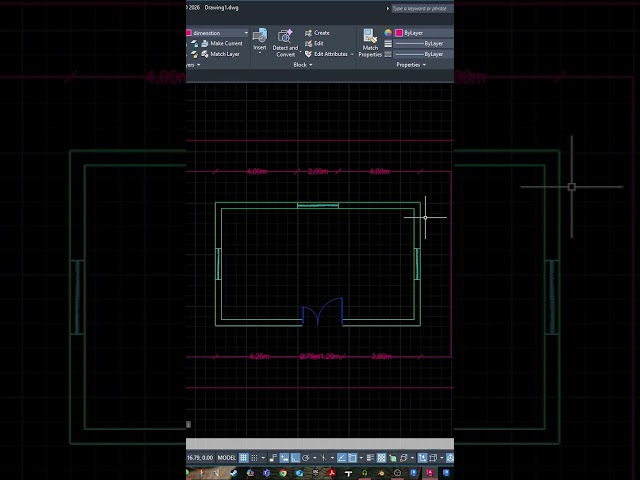640x480 pixels.
Task: Click the Insert block icon
Action: pos(260,36)
